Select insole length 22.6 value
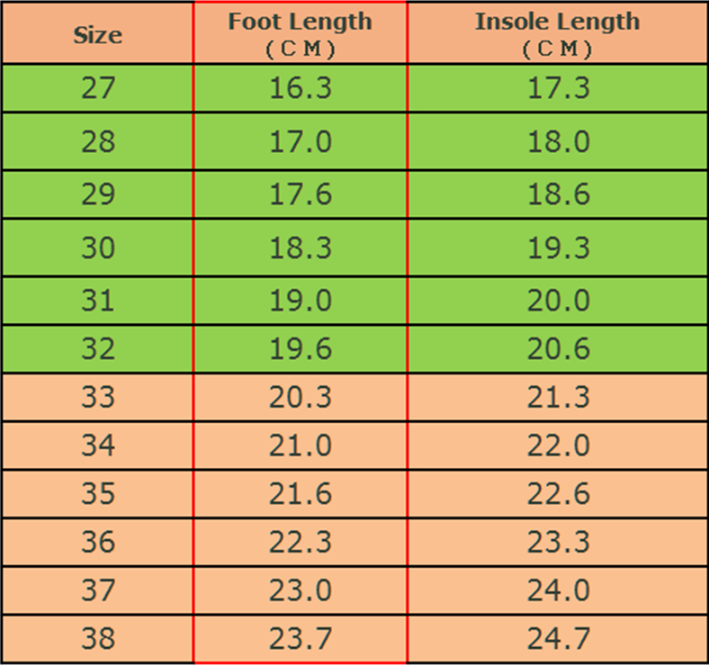Screen dimensions: 709x665 (x=558, y=494)
